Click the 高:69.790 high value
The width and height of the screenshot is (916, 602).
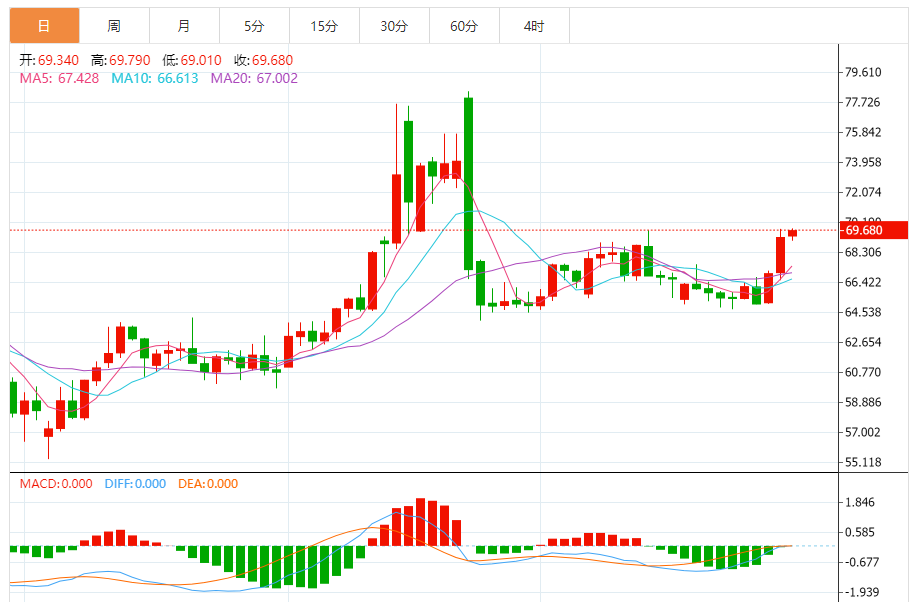click(x=121, y=60)
